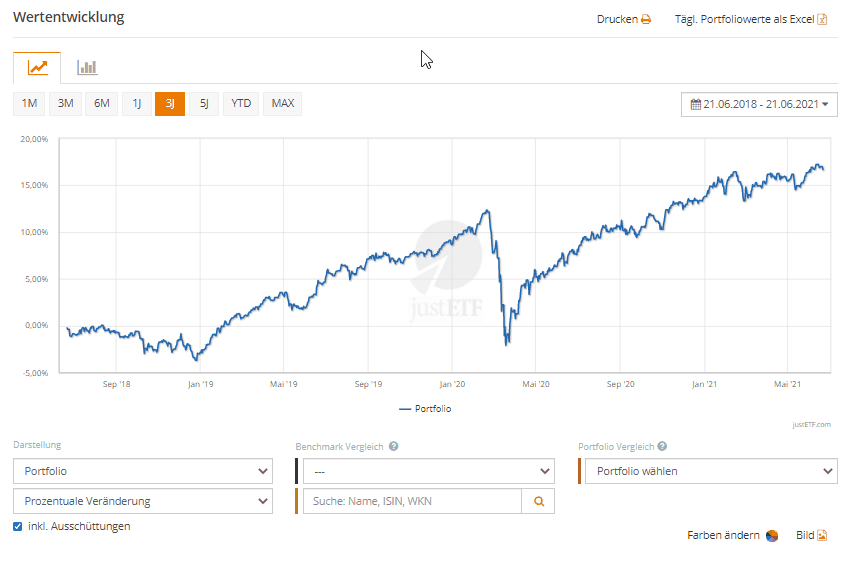Click the Suche Name, ISIN, WKN field
The height and width of the screenshot is (562, 845).
click(x=412, y=501)
